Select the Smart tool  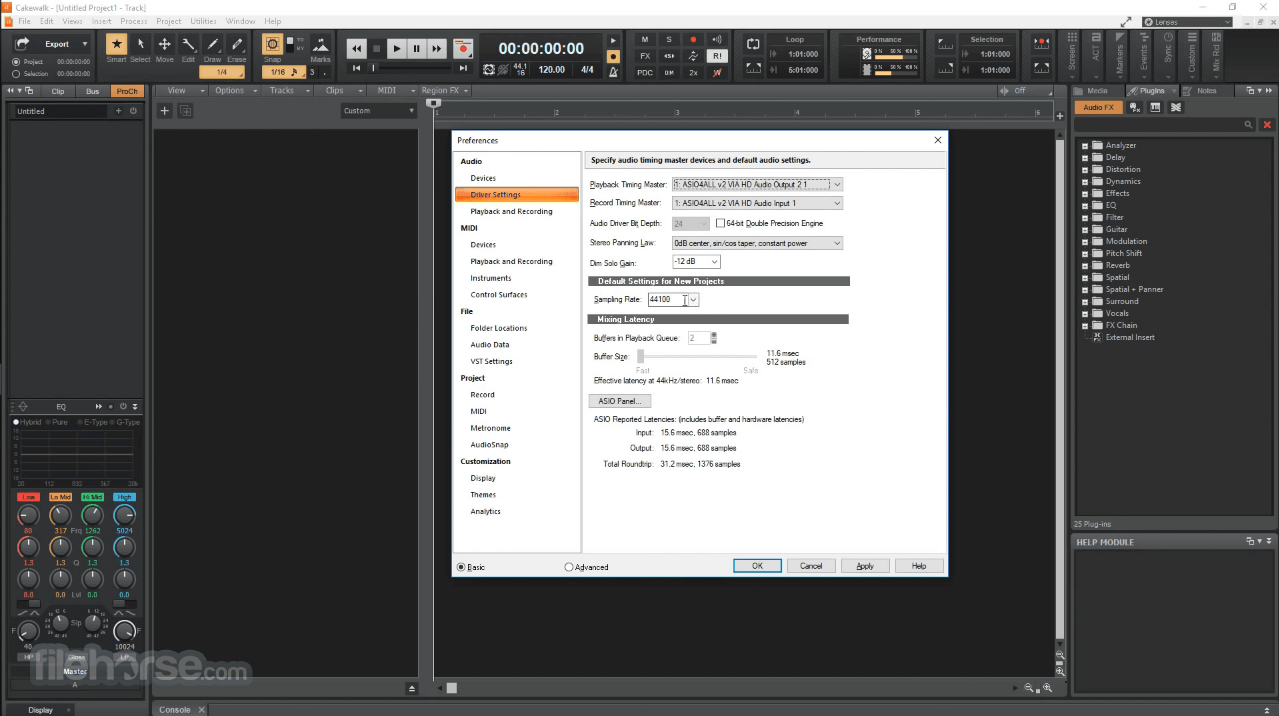click(117, 45)
